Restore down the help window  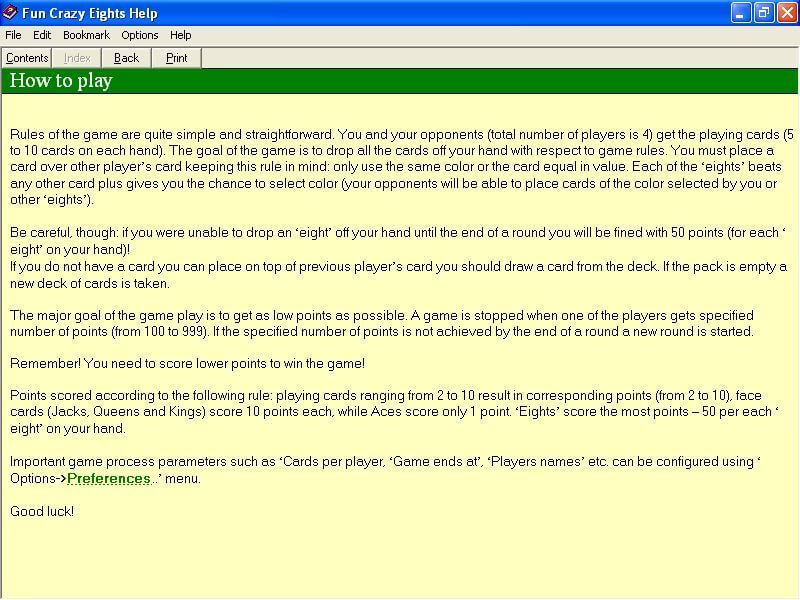pos(764,13)
